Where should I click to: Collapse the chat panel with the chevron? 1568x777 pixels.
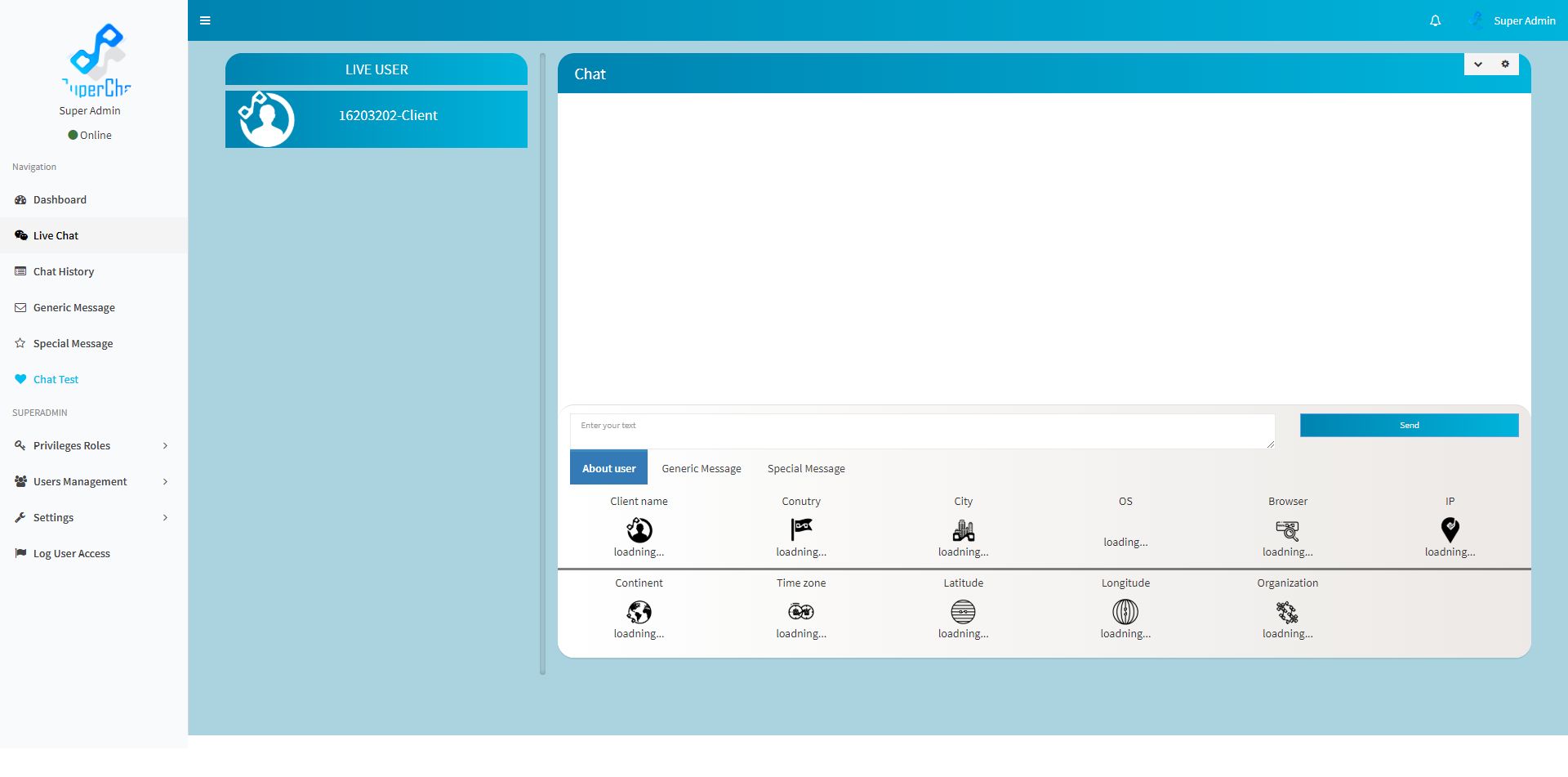pos(1477,64)
